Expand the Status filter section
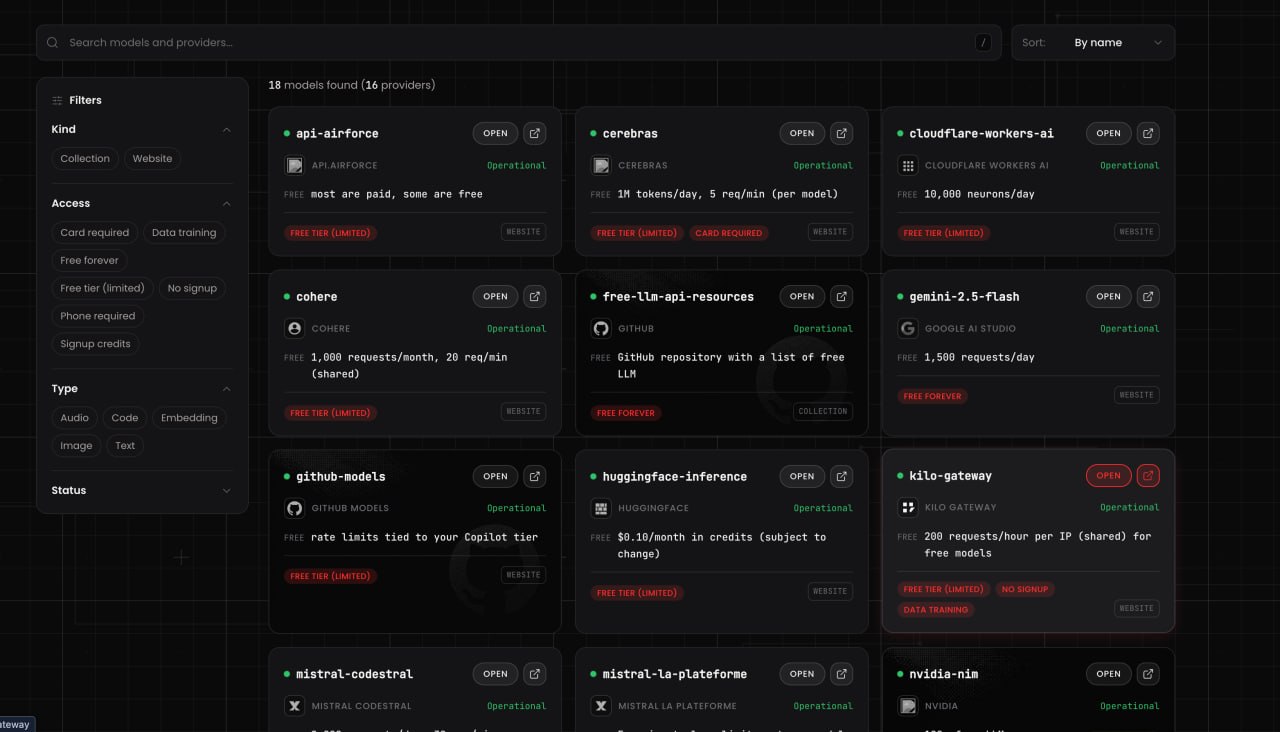The height and width of the screenshot is (732, 1280). click(x=226, y=490)
